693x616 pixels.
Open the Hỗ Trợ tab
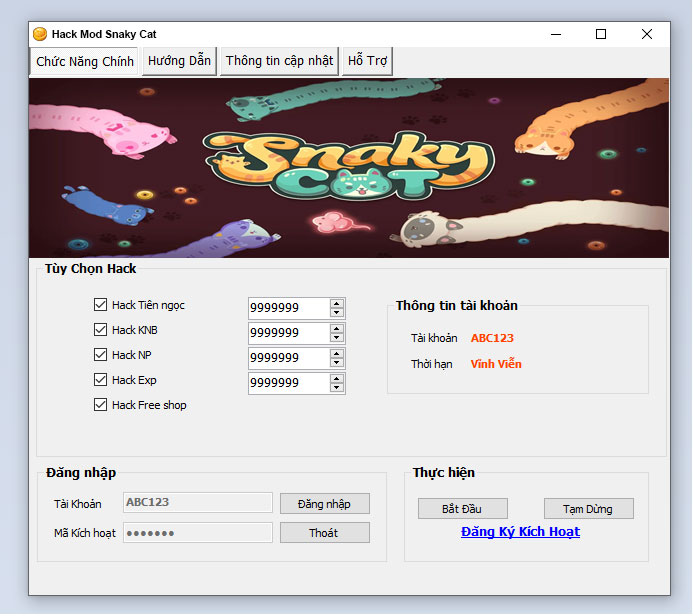tap(367, 61)
